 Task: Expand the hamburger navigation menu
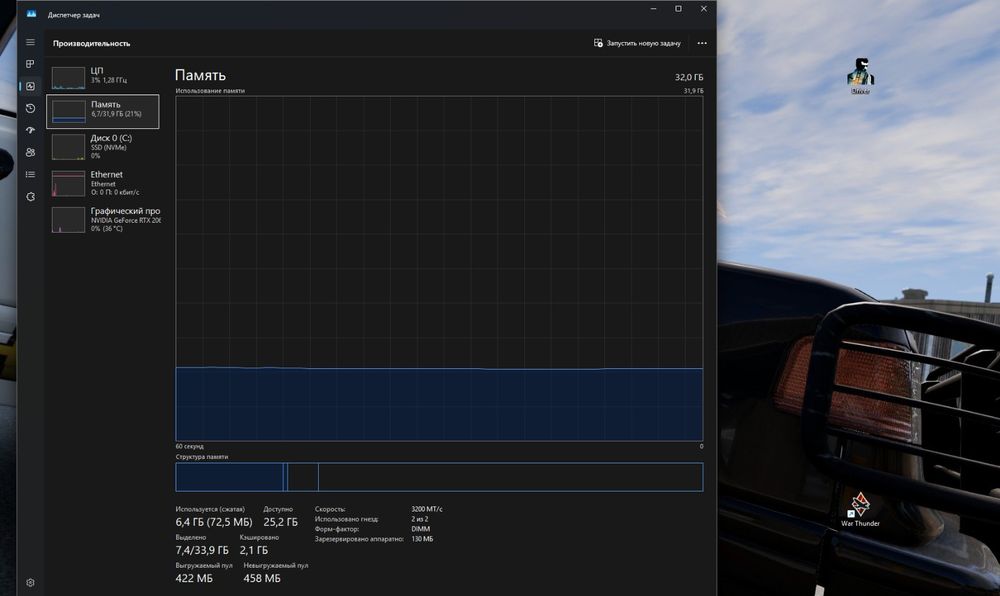point(30,43)
